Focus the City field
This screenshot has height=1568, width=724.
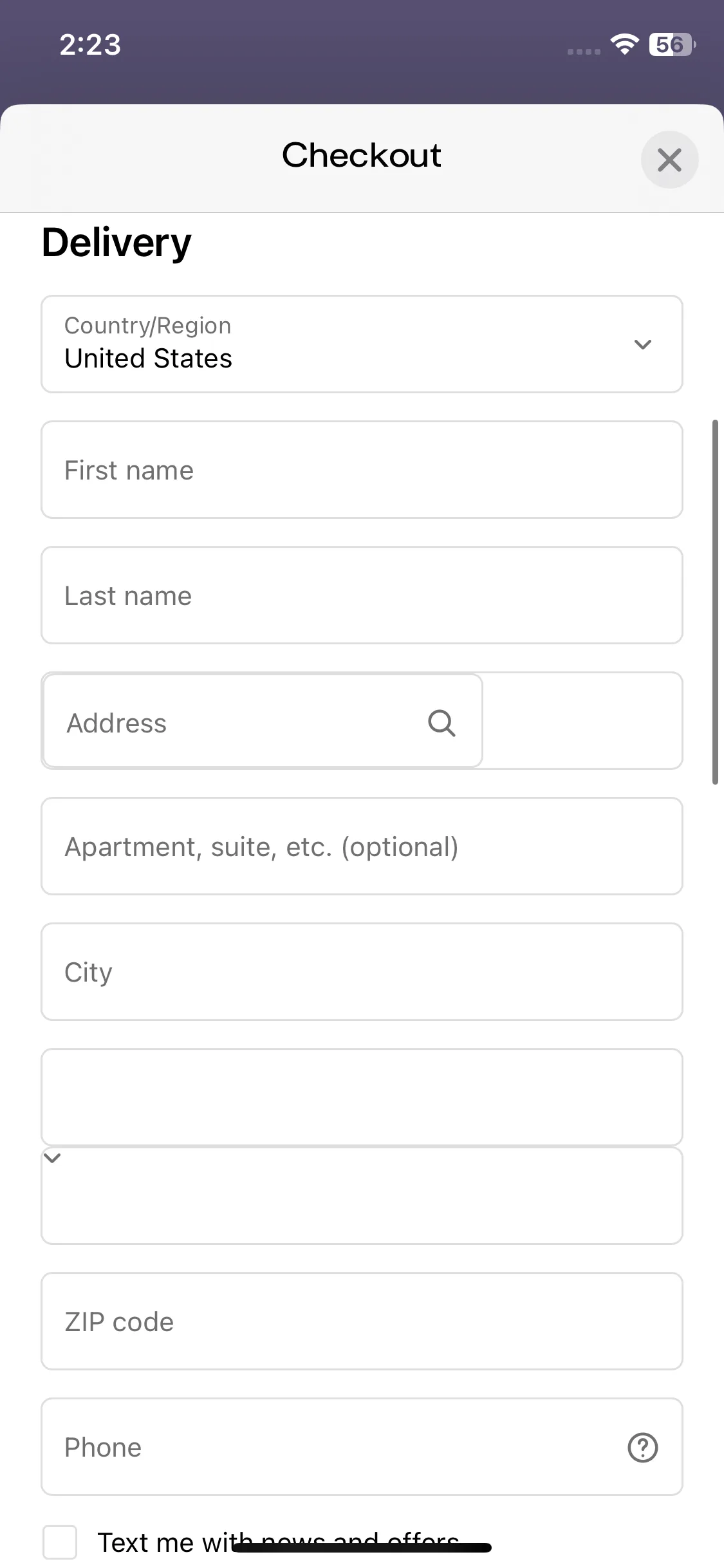[362, 971]
